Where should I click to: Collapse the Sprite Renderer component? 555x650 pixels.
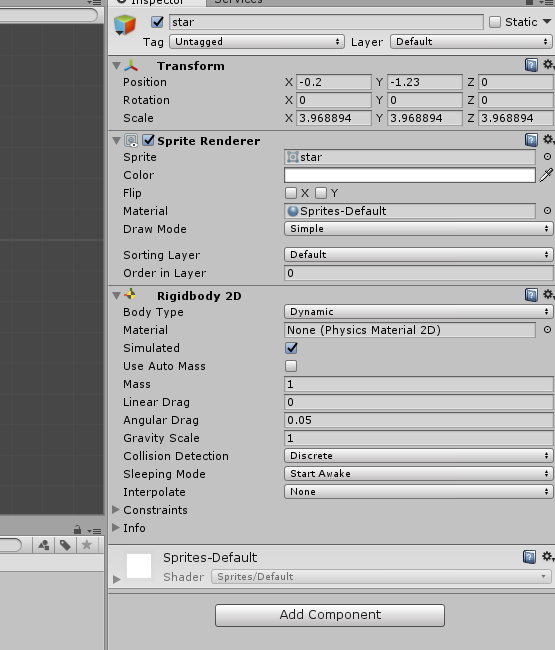(116, 141)
